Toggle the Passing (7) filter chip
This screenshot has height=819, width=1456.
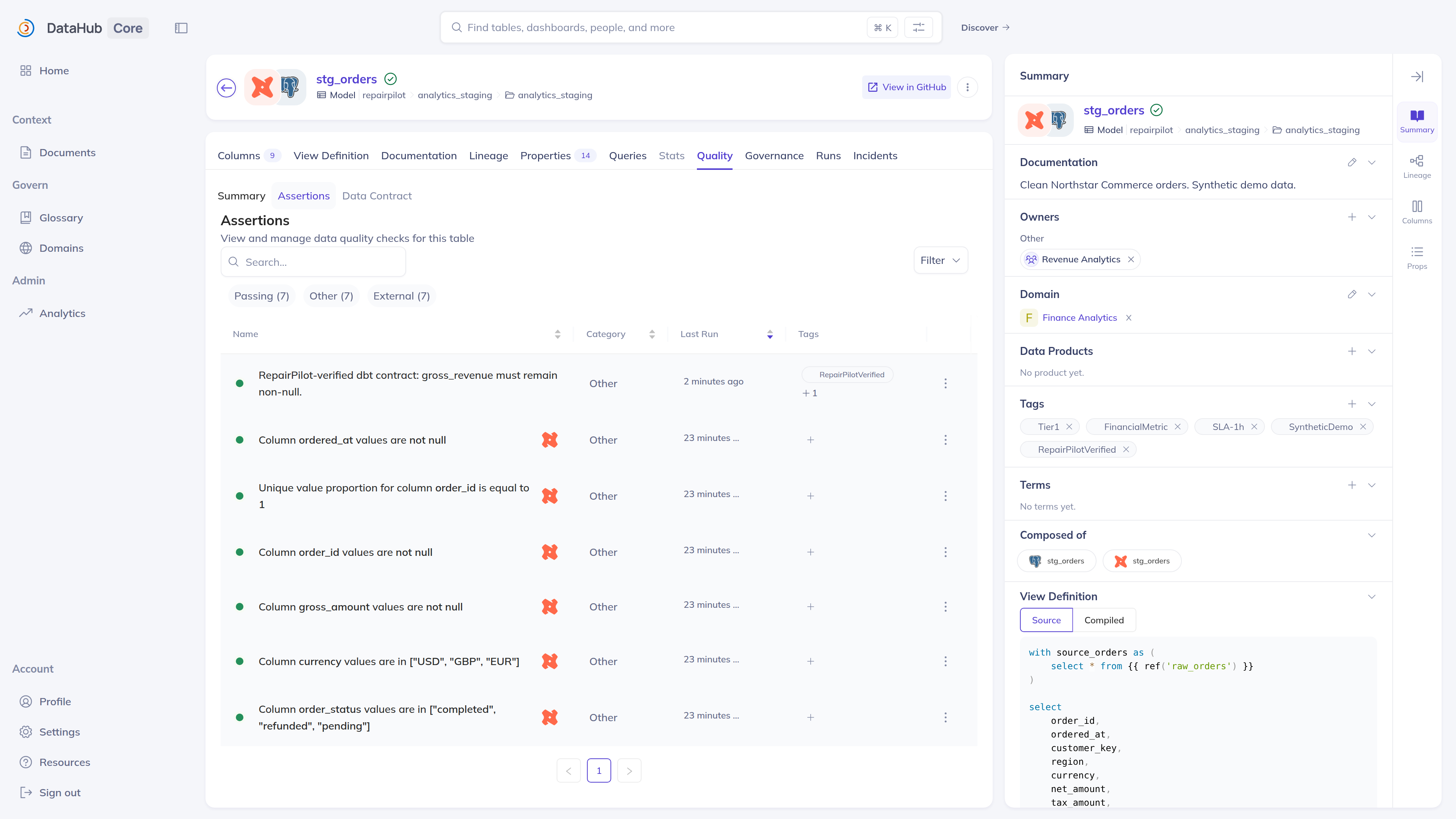(262, 296)
